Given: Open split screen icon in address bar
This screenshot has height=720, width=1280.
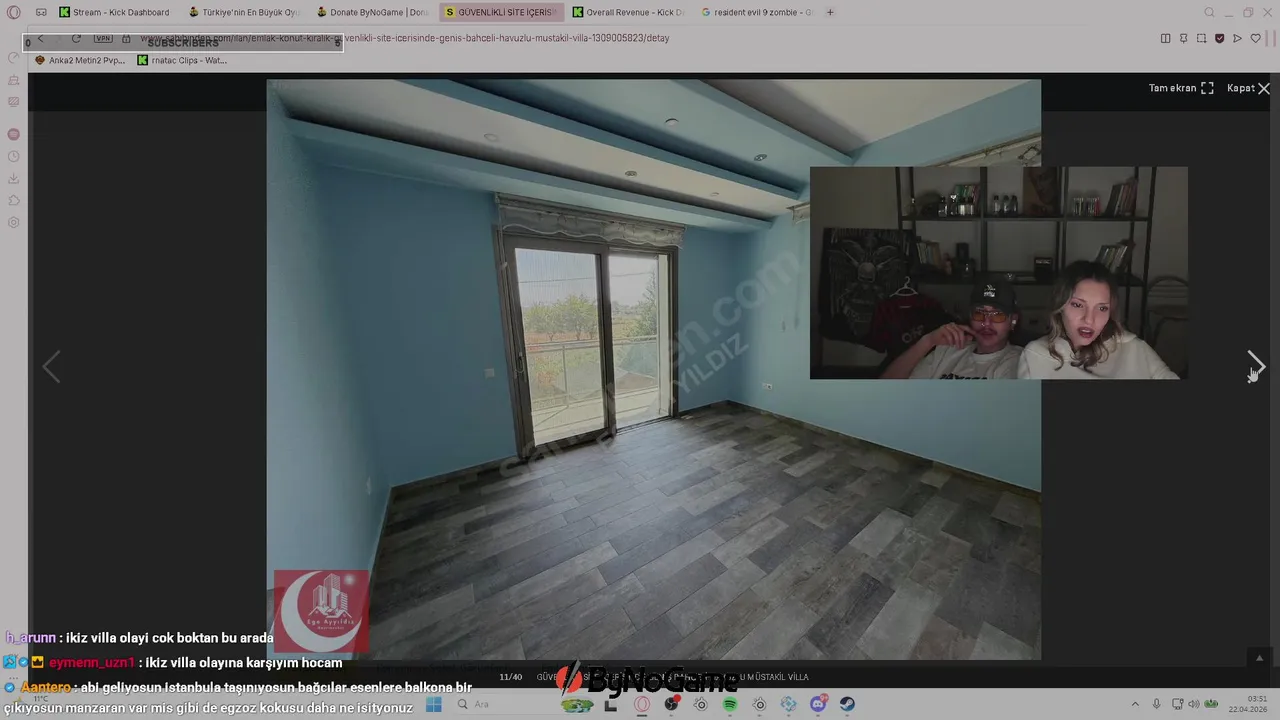Looking at the screenshot, I should (1165, 38).
